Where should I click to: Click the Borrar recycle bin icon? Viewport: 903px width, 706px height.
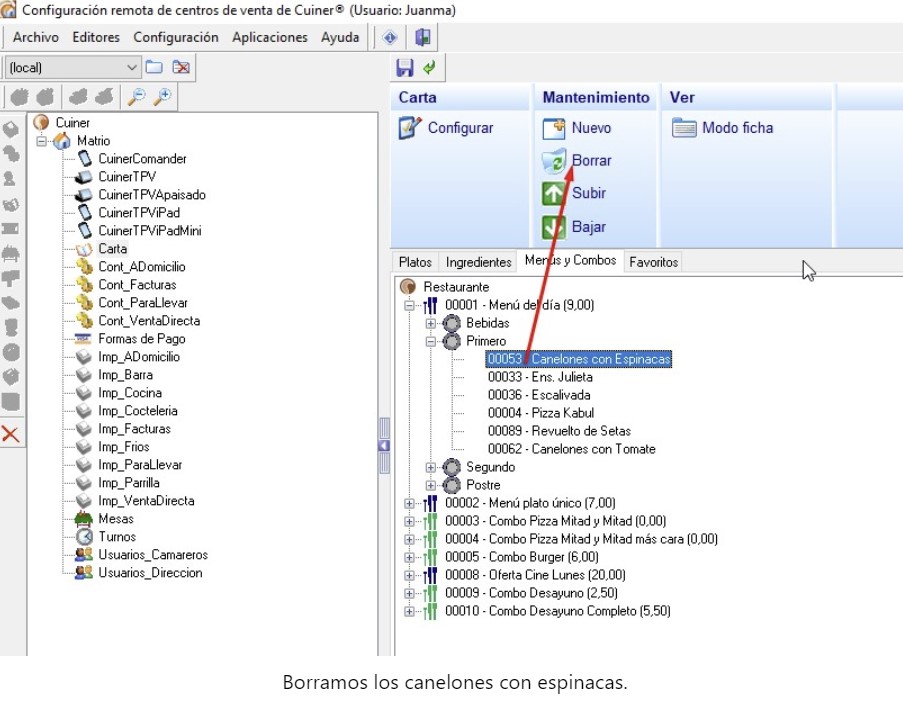(x=554, y=161)
